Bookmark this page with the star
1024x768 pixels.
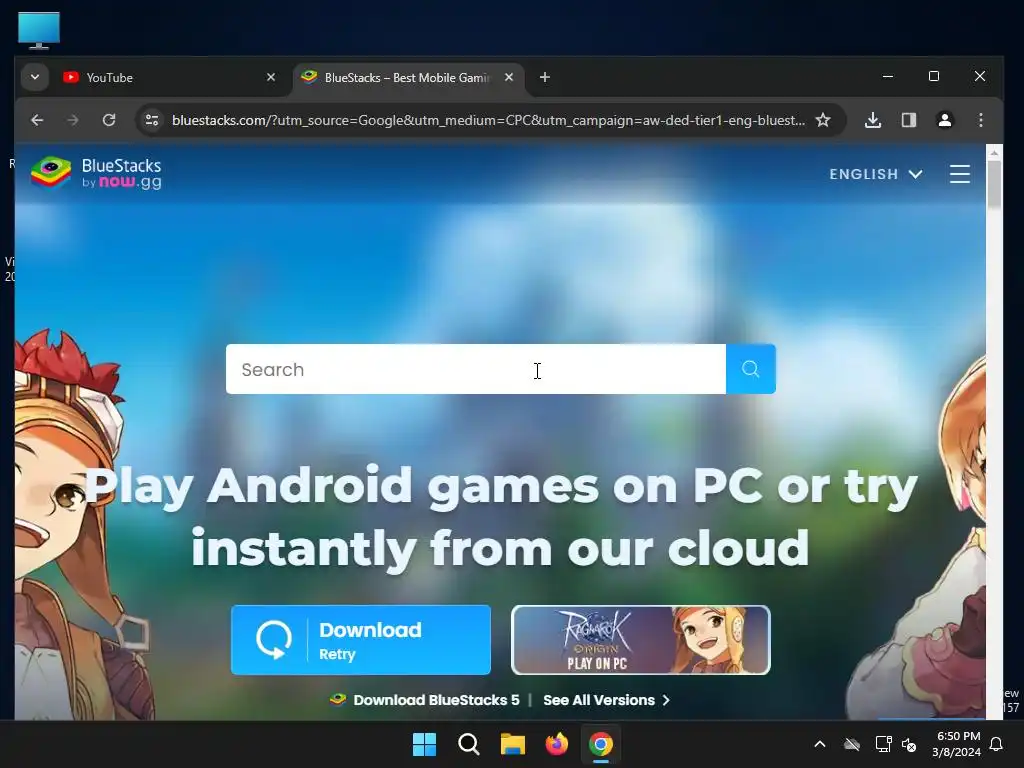click(x=823, y=120)
